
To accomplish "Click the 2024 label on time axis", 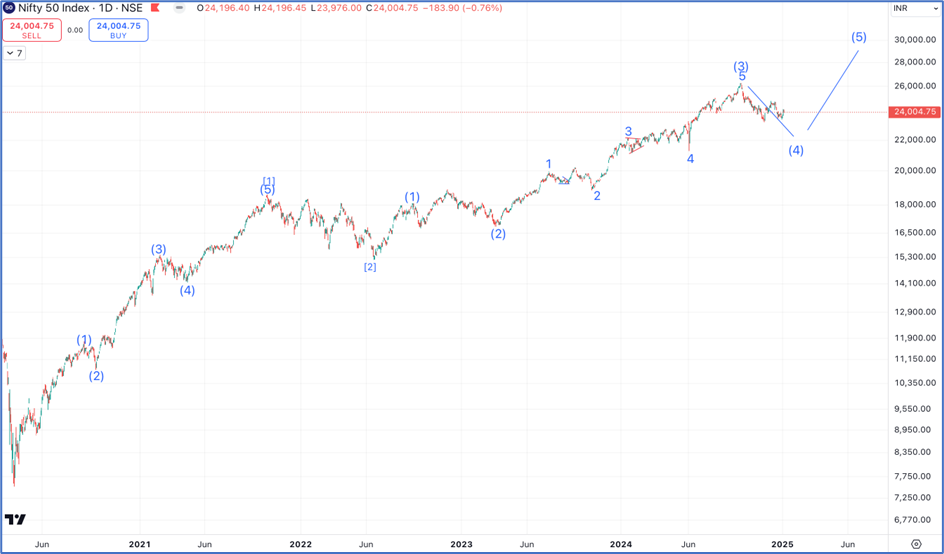I will tap(621, 544).
